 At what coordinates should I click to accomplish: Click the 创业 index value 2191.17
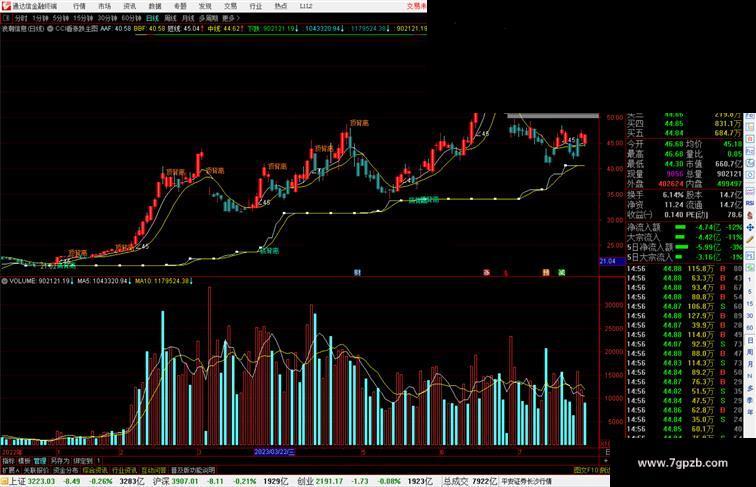[x=330, y=481]
